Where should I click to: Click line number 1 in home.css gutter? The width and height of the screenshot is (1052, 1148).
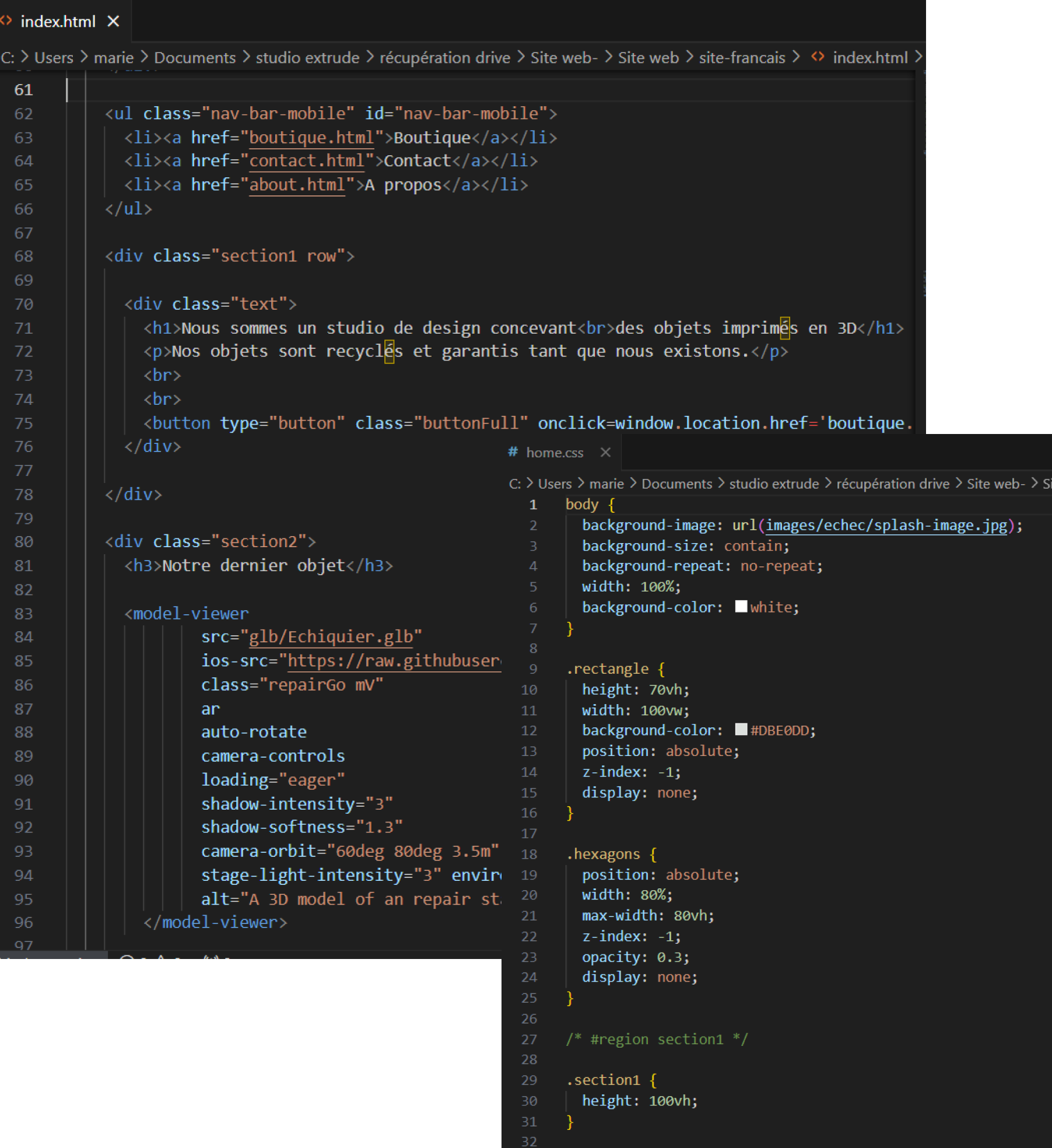pyautogui.click(x=533, y=505)
